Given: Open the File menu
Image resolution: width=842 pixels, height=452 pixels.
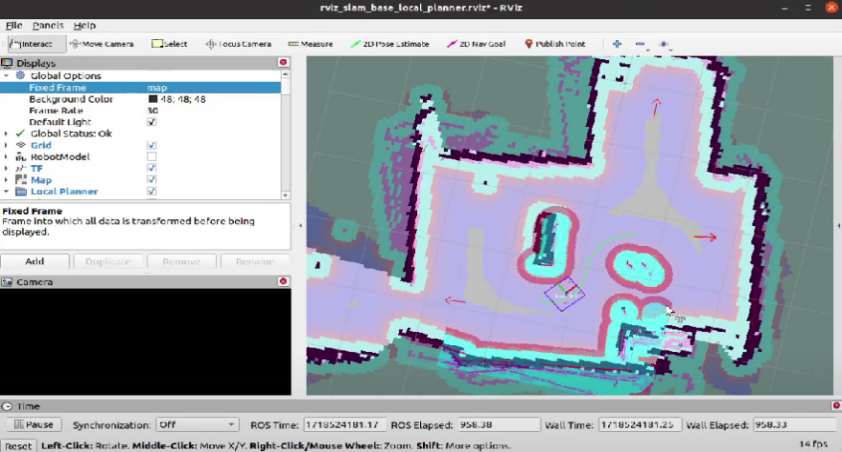Looking at the screenshot, I should pyautogui.click(x=14, y=25).
